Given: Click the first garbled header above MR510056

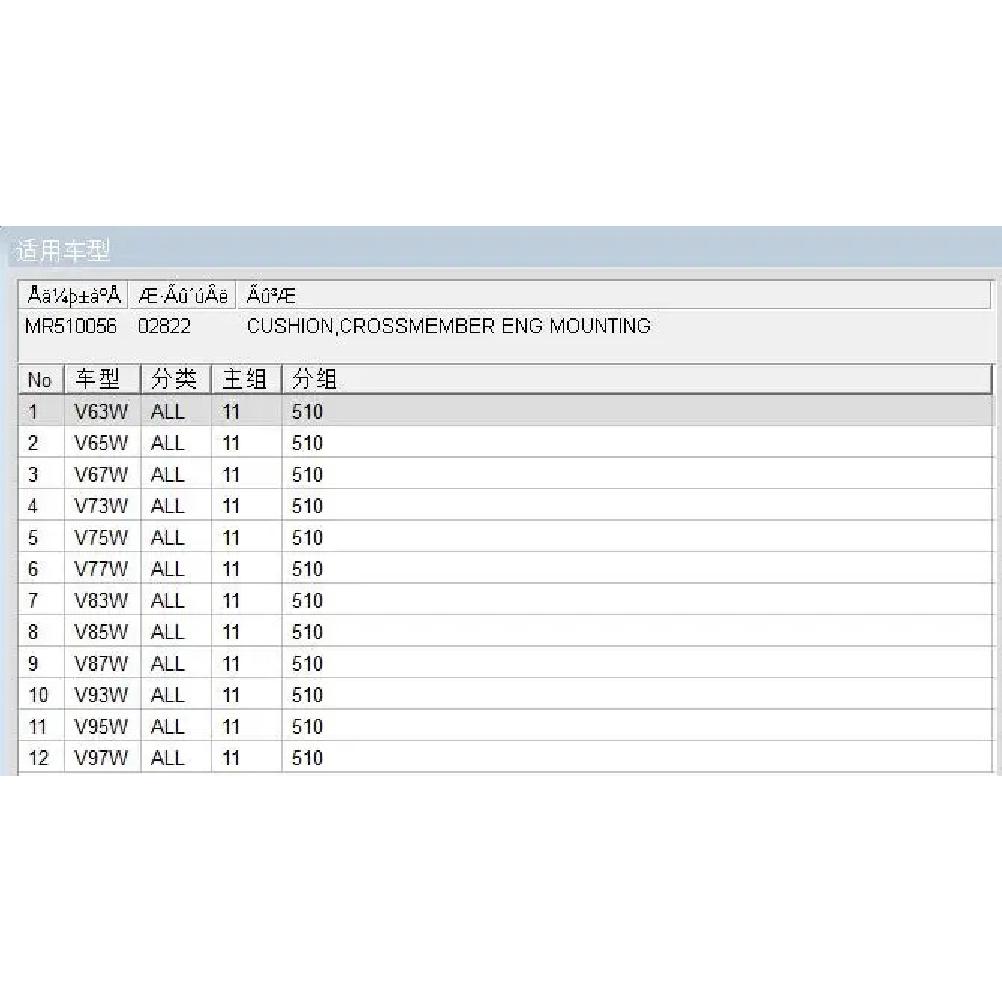Looking at the screenshot, I should pos(73,295).
